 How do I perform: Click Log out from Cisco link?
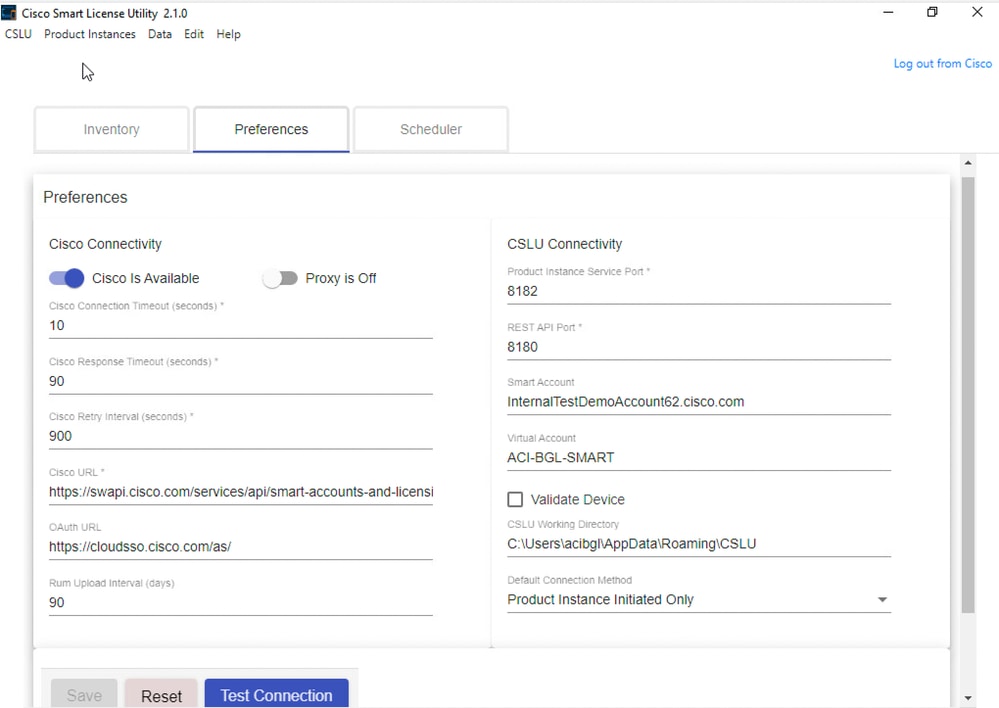(942, 64)
